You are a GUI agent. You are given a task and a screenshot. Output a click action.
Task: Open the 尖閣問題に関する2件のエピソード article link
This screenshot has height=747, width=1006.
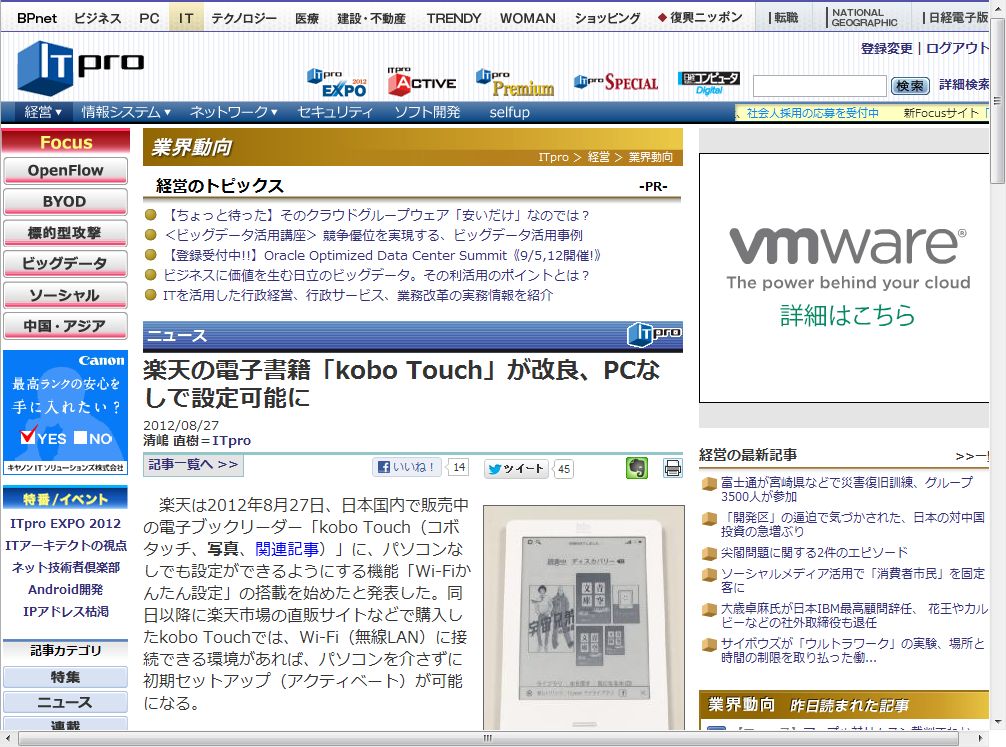(x=814, y=553)
